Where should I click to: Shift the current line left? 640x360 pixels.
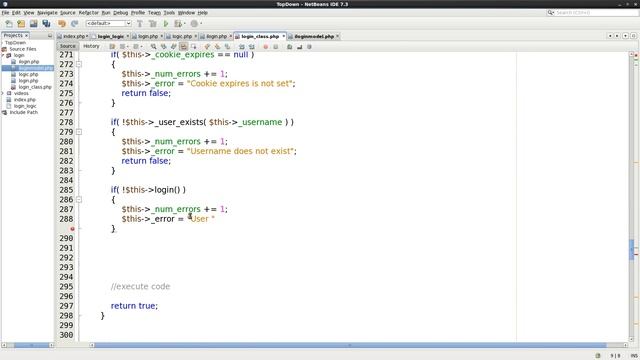[242, 47]
